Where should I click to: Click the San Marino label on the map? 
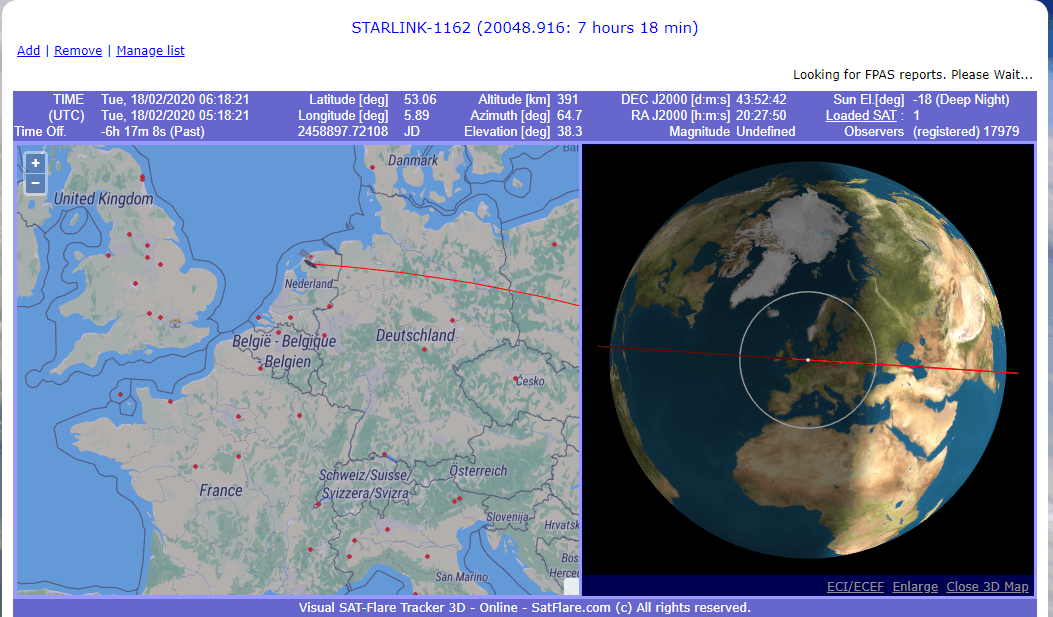tap(461, 577)
